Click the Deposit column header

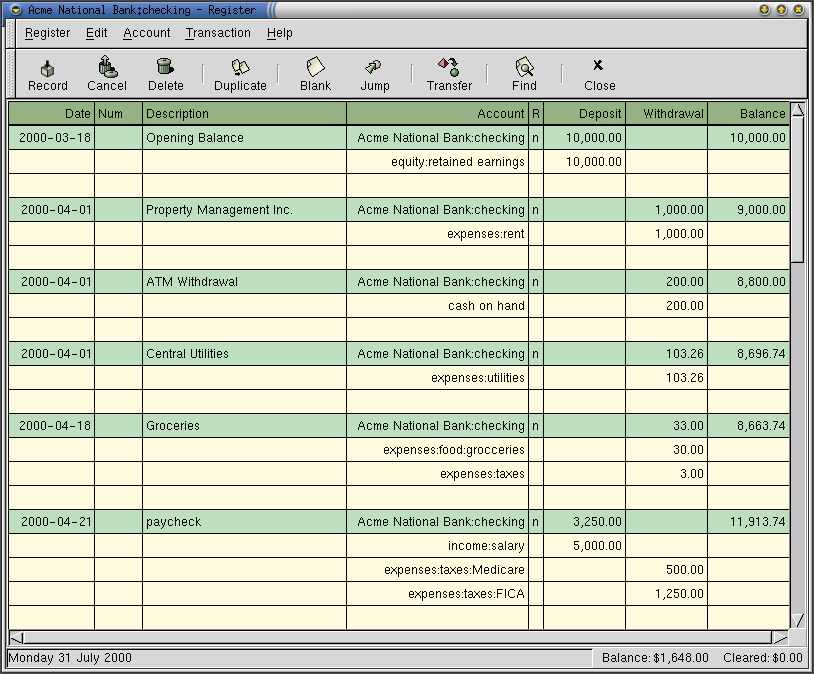(x=584, y=114)
